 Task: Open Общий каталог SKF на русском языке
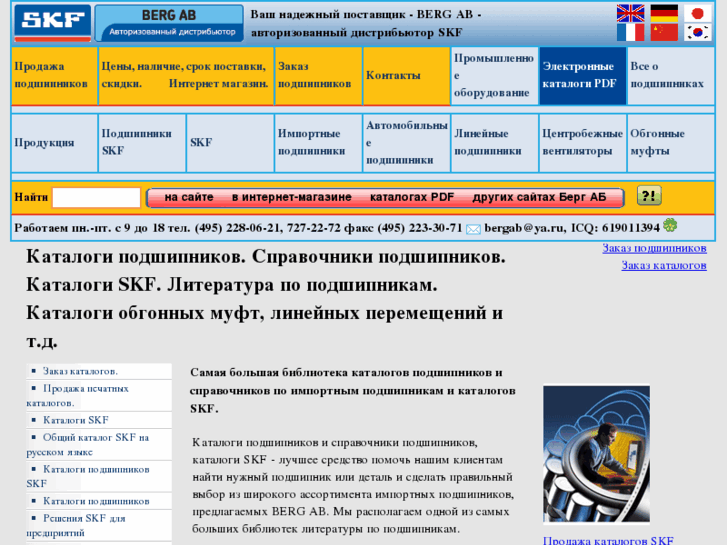point(88,444)
